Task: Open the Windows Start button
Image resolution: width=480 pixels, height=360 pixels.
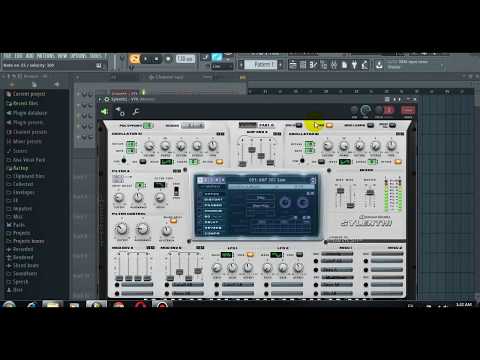Action: tap(9, 305)
